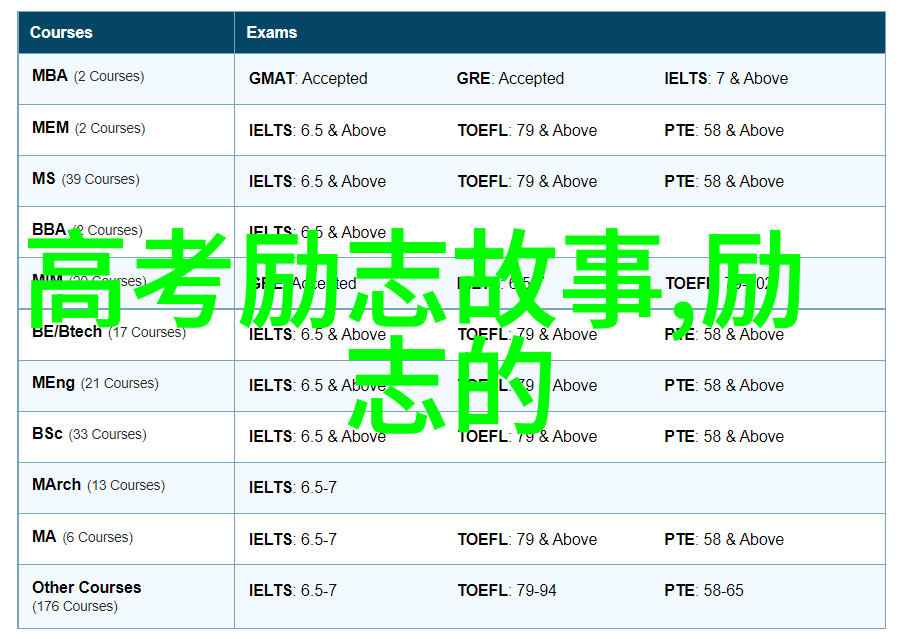Screen dimensions: 901x639
Task: Open the MEM course row label
Action: click(88, 128)
